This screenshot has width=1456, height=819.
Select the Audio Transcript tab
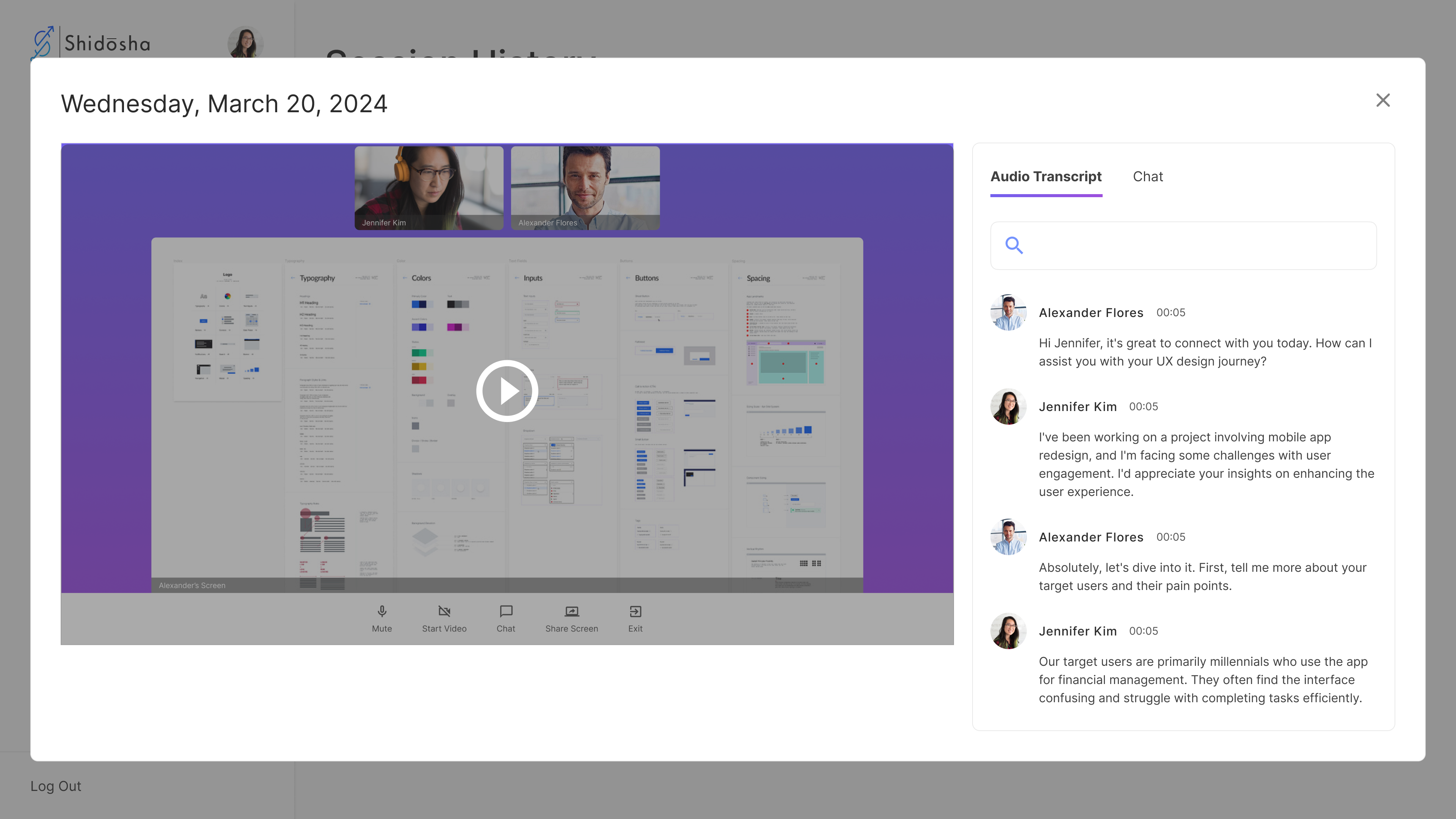[1046, 177]
